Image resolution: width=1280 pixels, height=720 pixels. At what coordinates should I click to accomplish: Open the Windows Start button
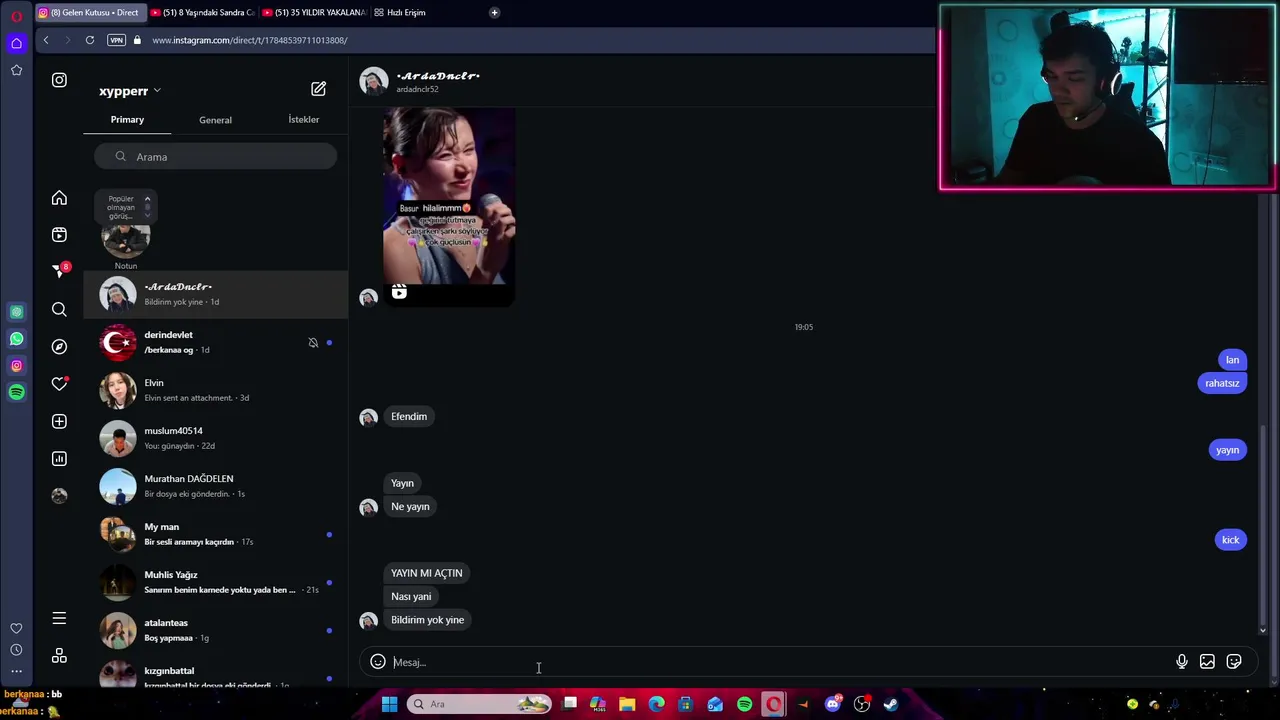click(x=389, y=704)
